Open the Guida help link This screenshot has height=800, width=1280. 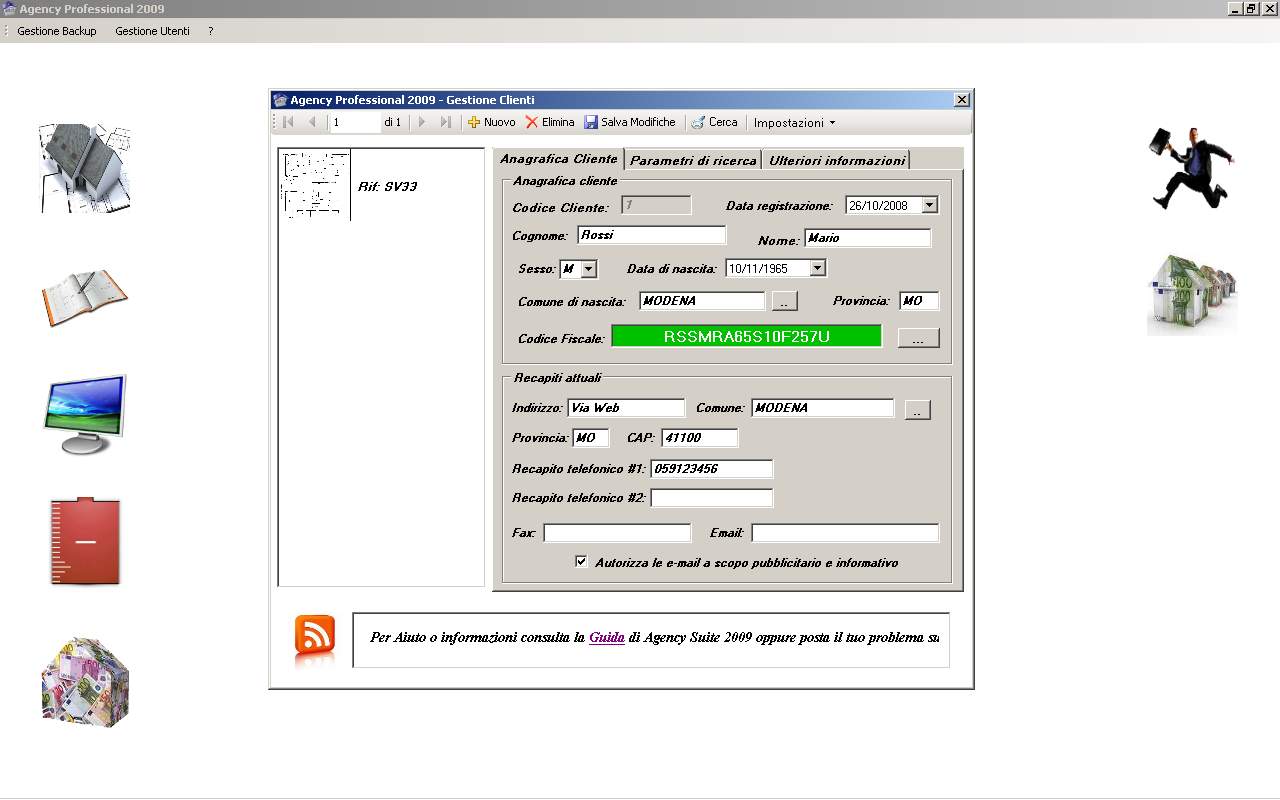coord(606,637)
